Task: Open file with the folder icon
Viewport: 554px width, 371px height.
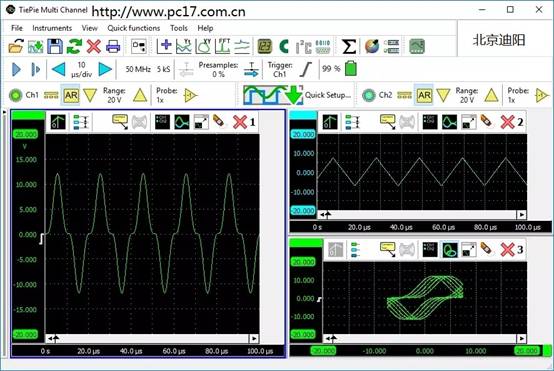Action: click(x=16, y=46)
